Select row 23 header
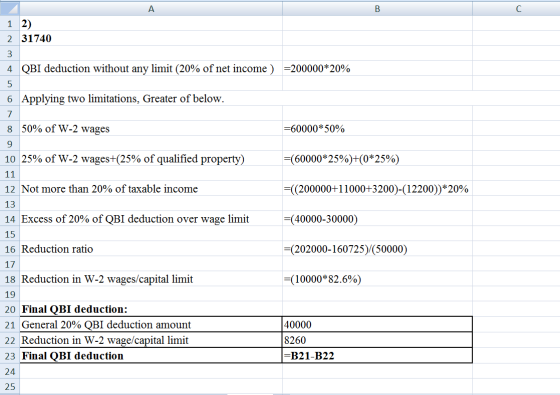Screen dimensions: 560x395 click(10, 356)
